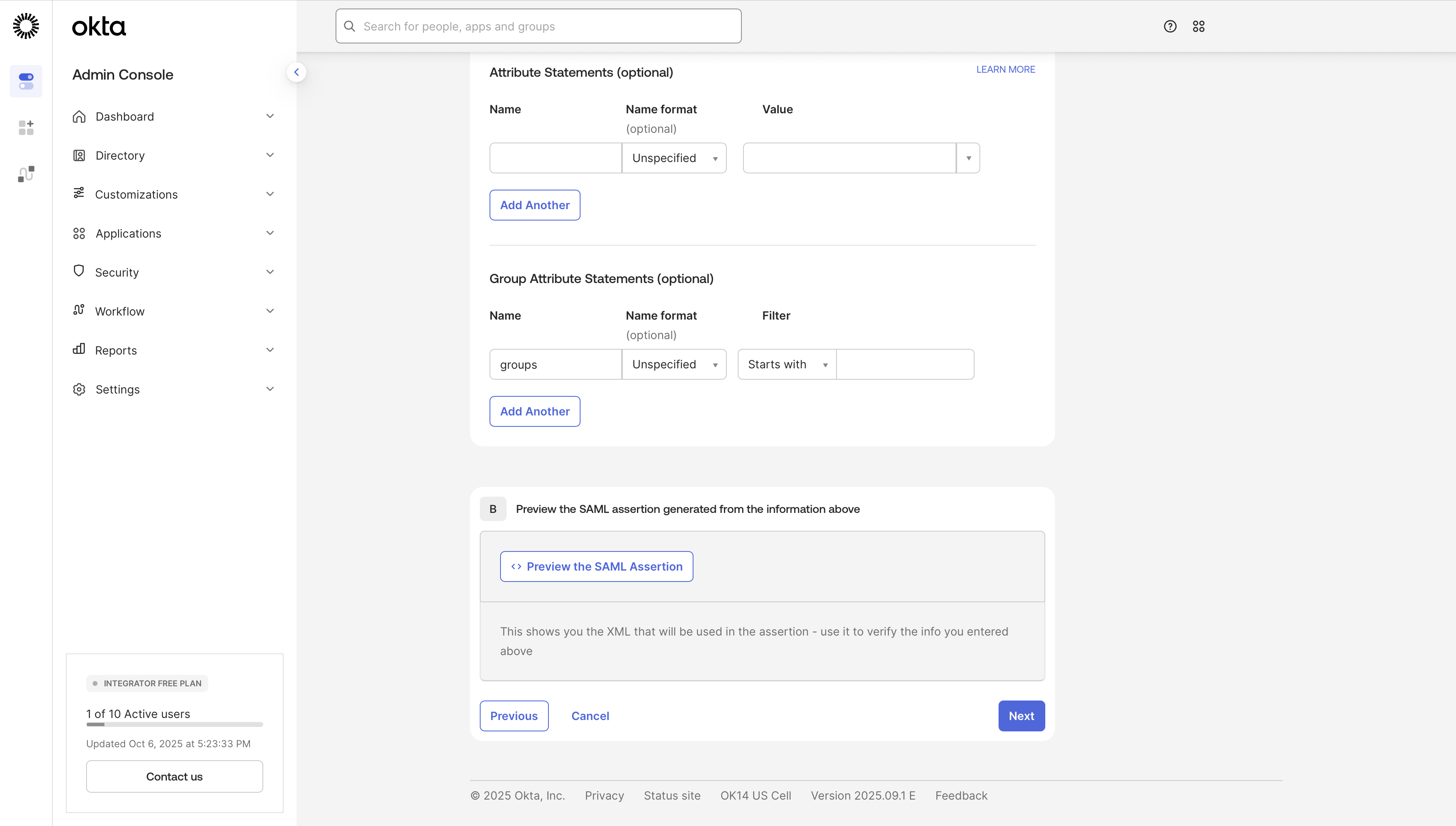Open the LEARN MORE link

(1005, 69)
